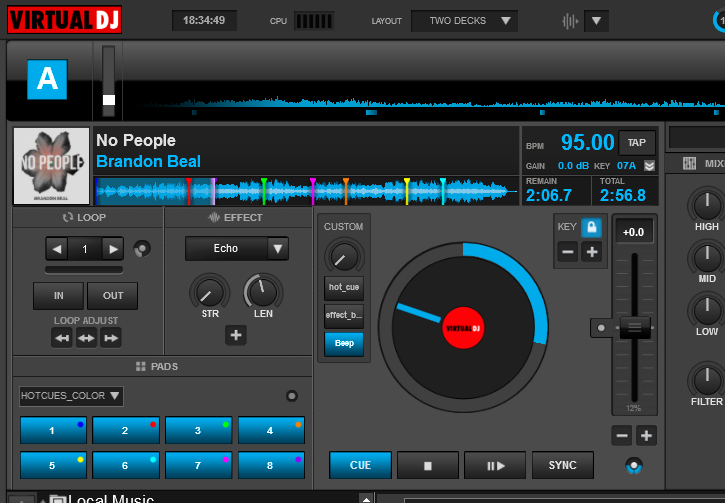Screen dimensions: 725x503
Task: Trigger pad 7
Action: click(x=199, y=465)
